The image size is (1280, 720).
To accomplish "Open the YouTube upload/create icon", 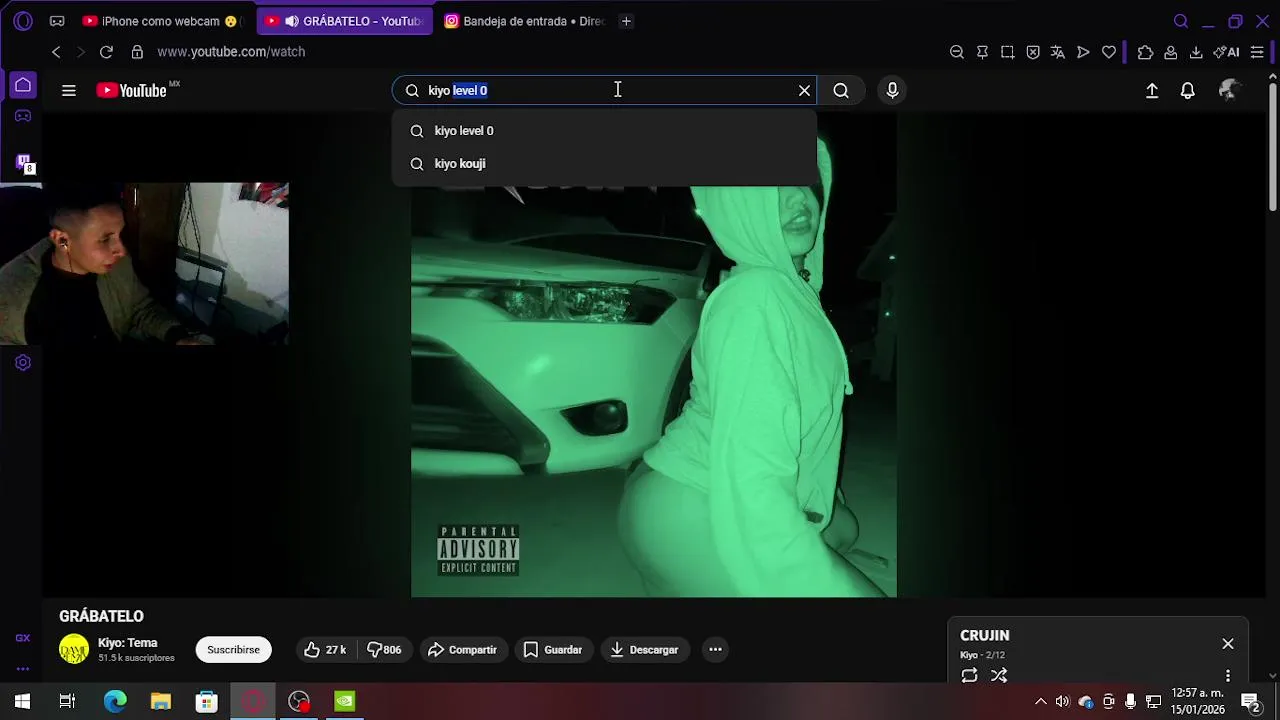I will pos(1152,90).
